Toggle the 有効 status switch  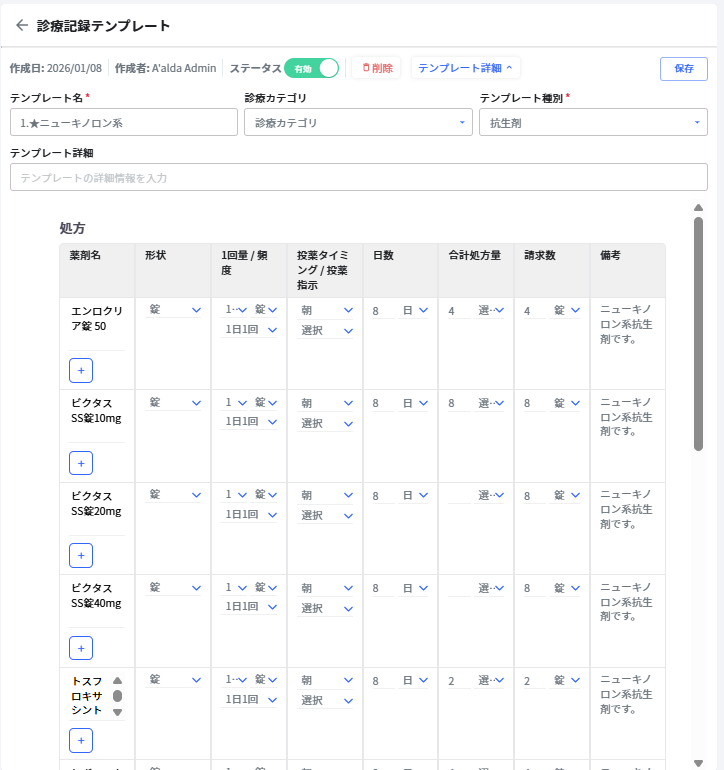point(312,68)
